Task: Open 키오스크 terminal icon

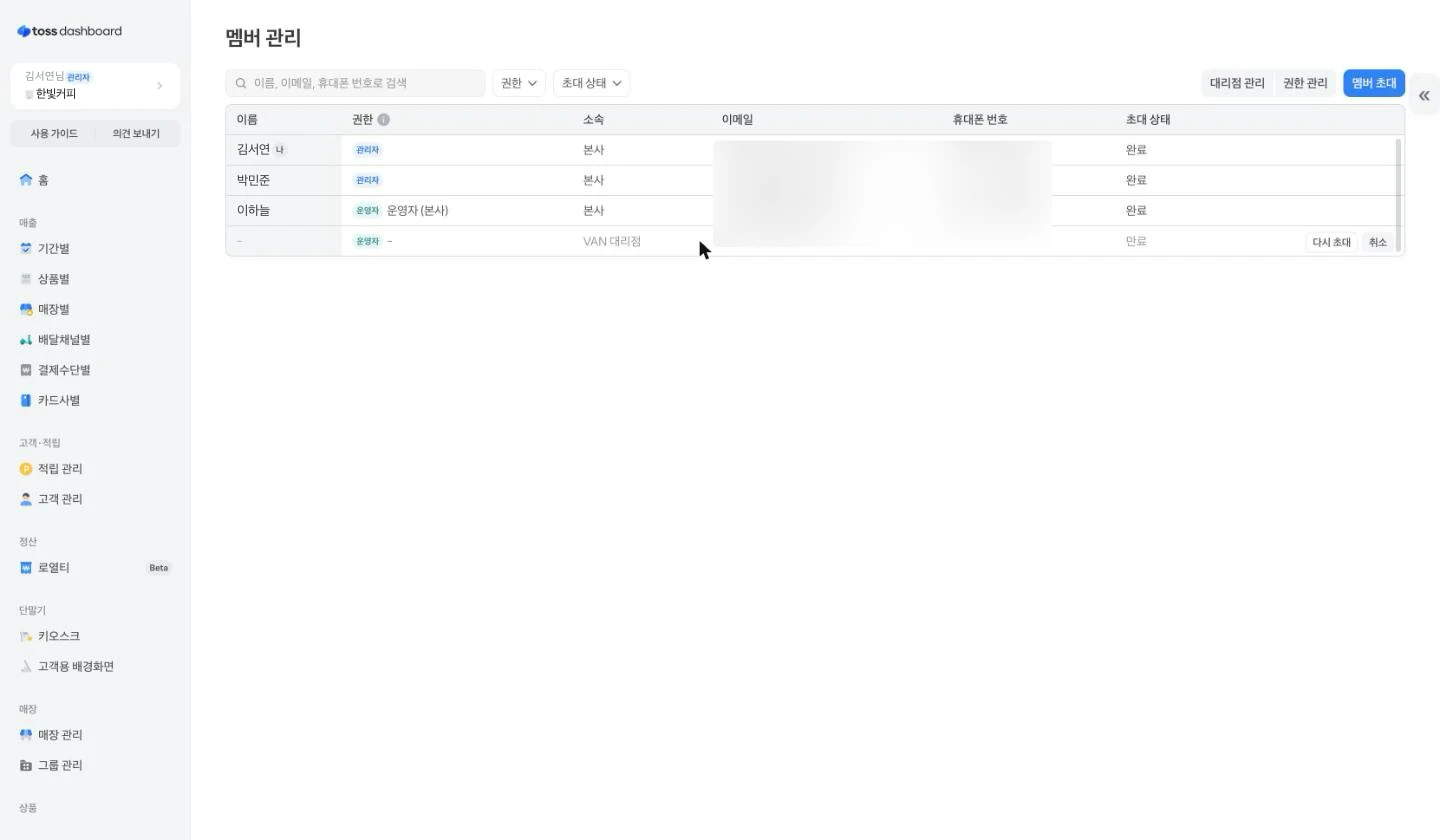Action: tap(26, 636)
